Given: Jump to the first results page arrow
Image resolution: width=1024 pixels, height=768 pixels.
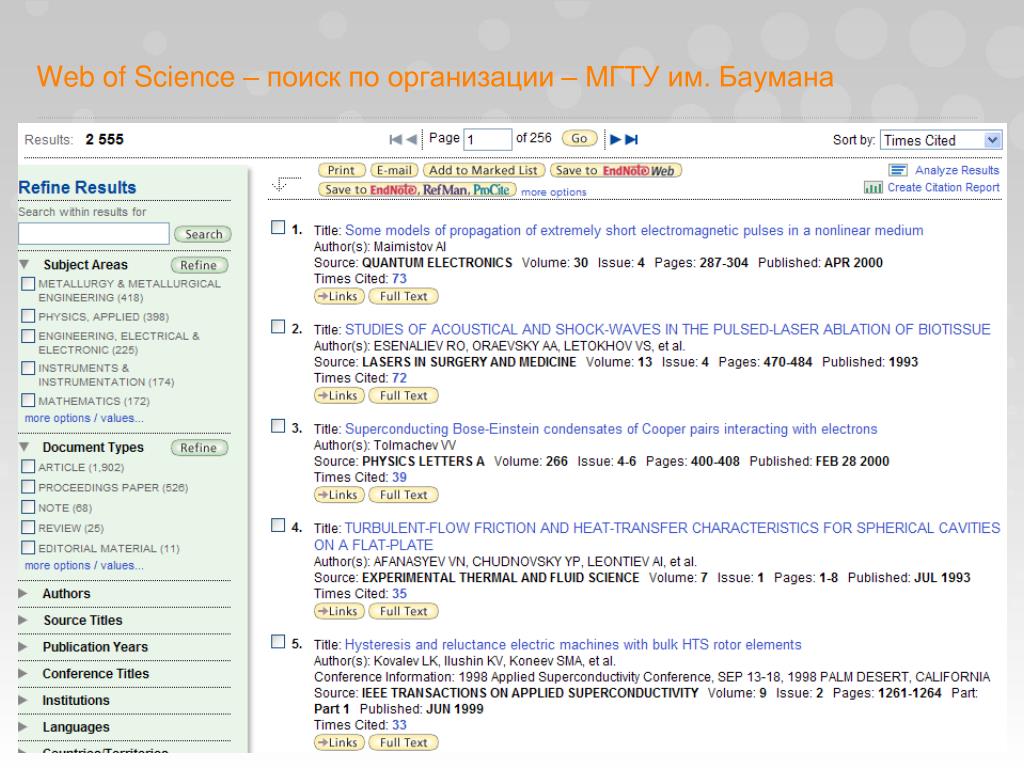Looking at the screenshot, I should [x=396, y=140].
